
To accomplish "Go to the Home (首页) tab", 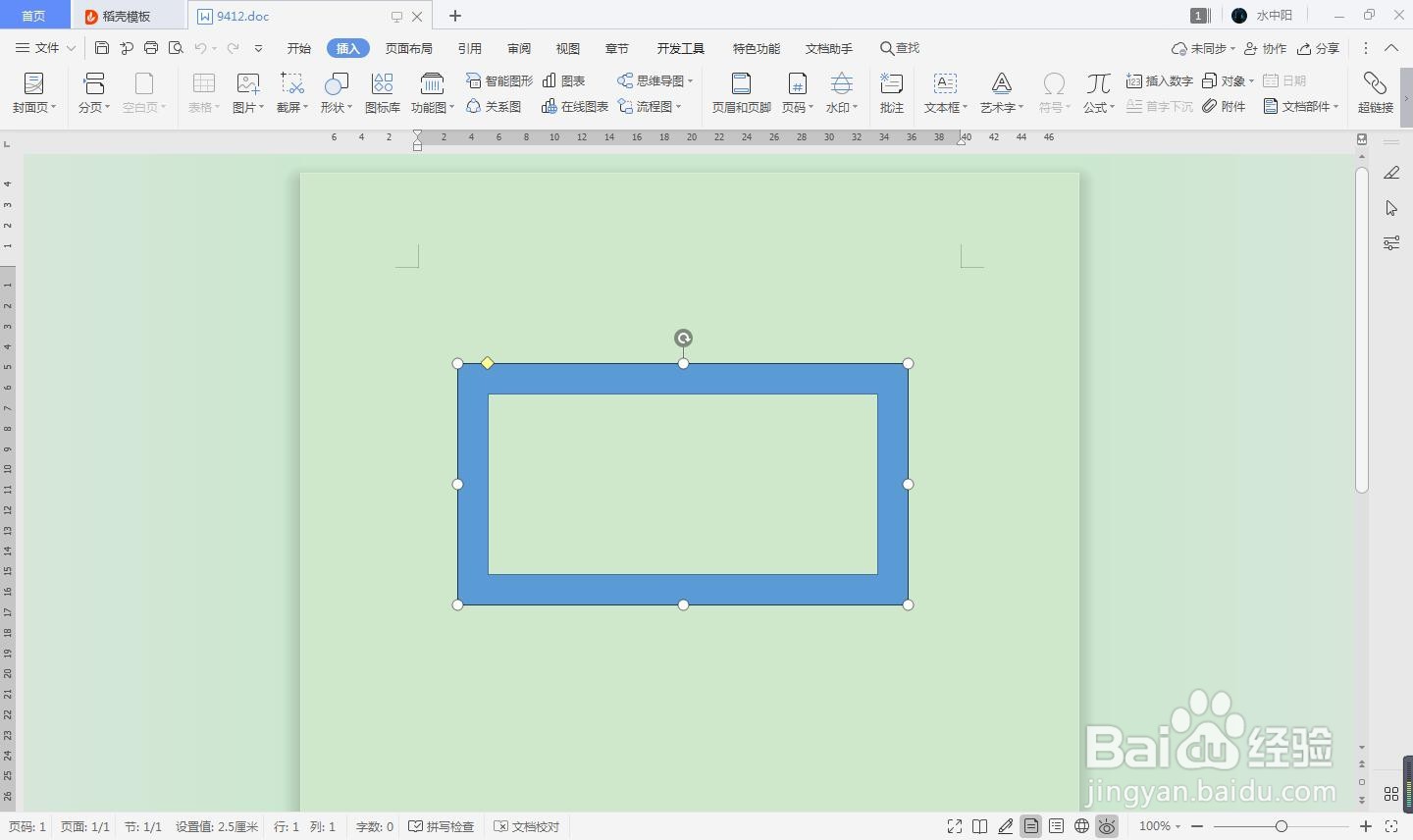I will pyautogui.click(x=33, y=16).
